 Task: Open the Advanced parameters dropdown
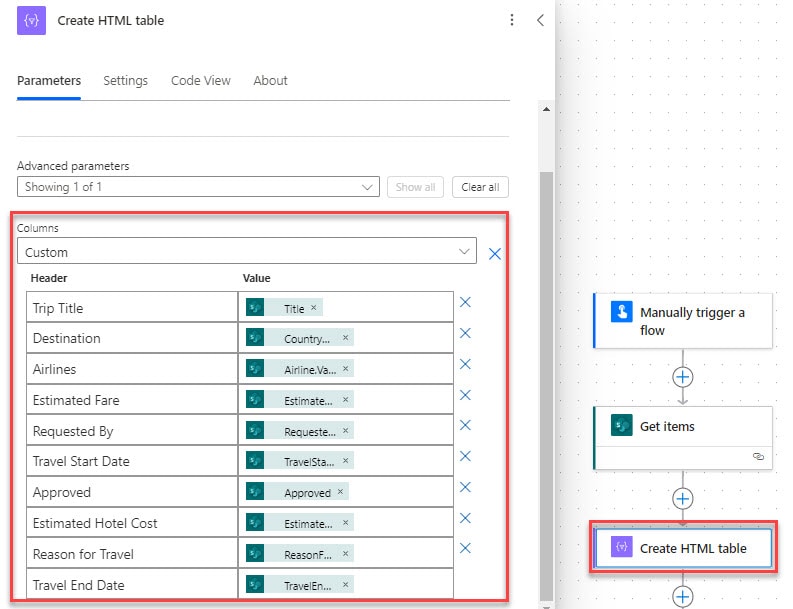pyautogui.click(x=198, y=187)
